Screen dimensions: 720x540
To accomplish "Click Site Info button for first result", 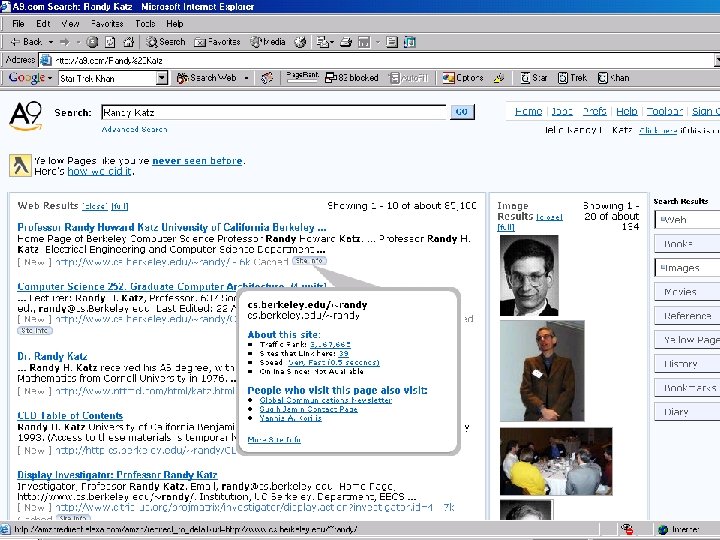I will point(309,261).
